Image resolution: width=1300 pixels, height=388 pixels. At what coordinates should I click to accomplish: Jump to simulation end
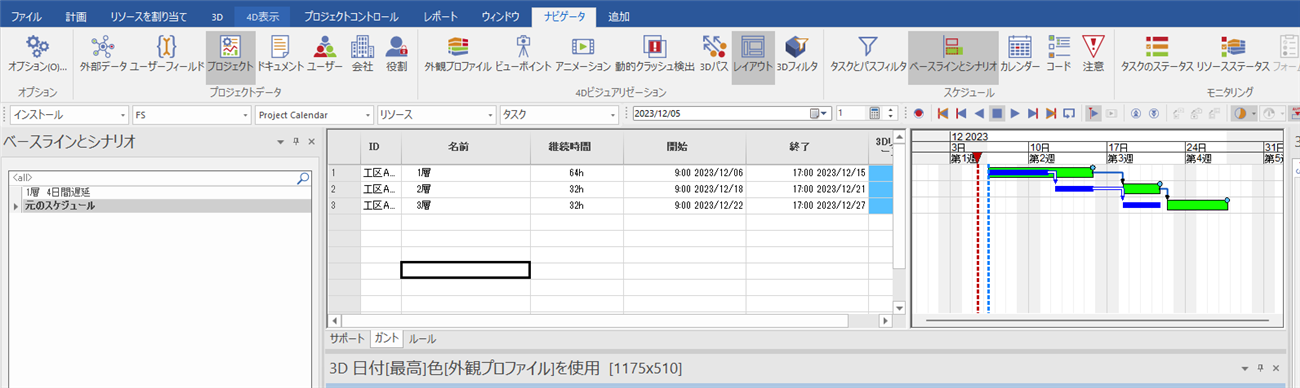1051,114
